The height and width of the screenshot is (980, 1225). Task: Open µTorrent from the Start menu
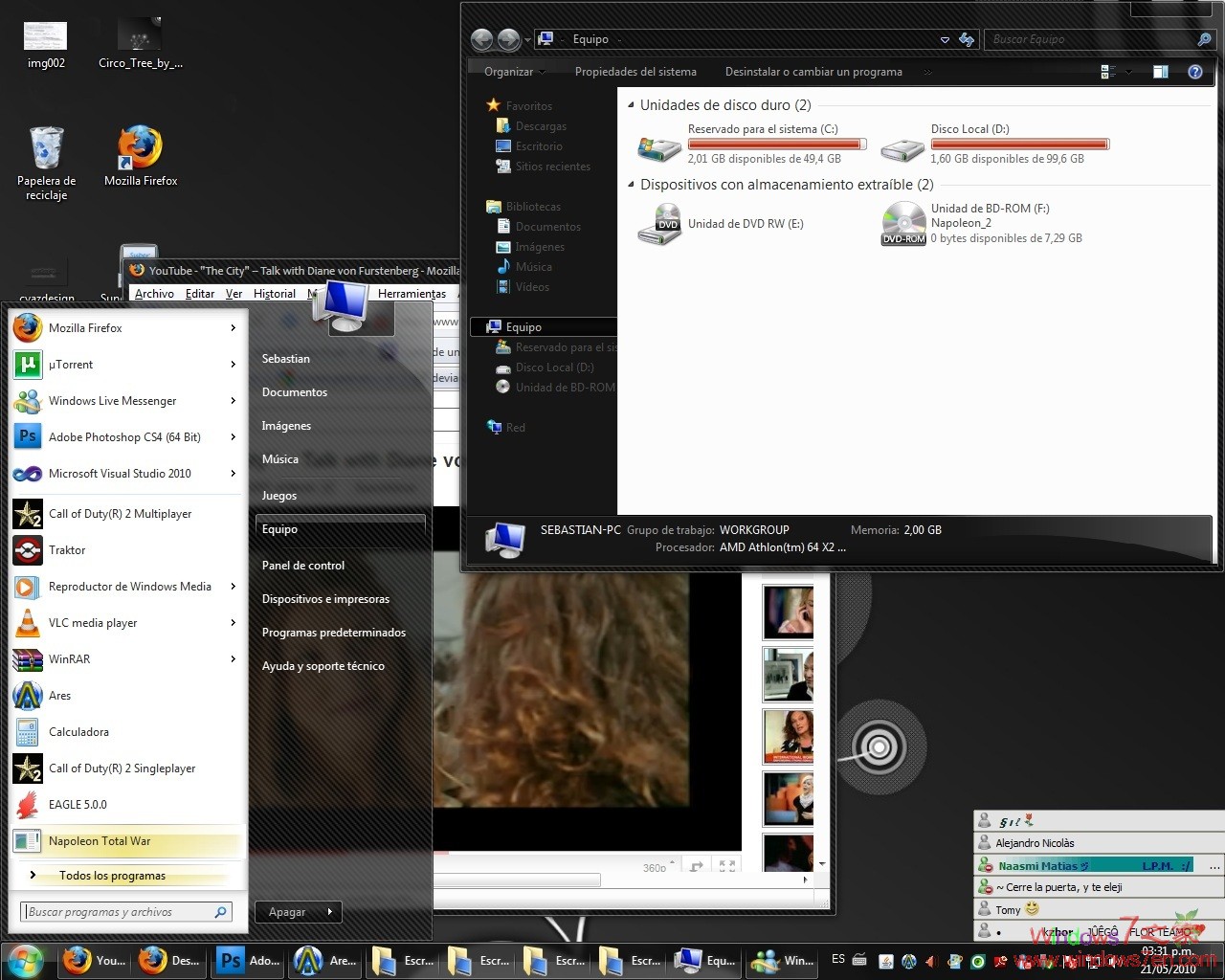[x=71, y=365]
